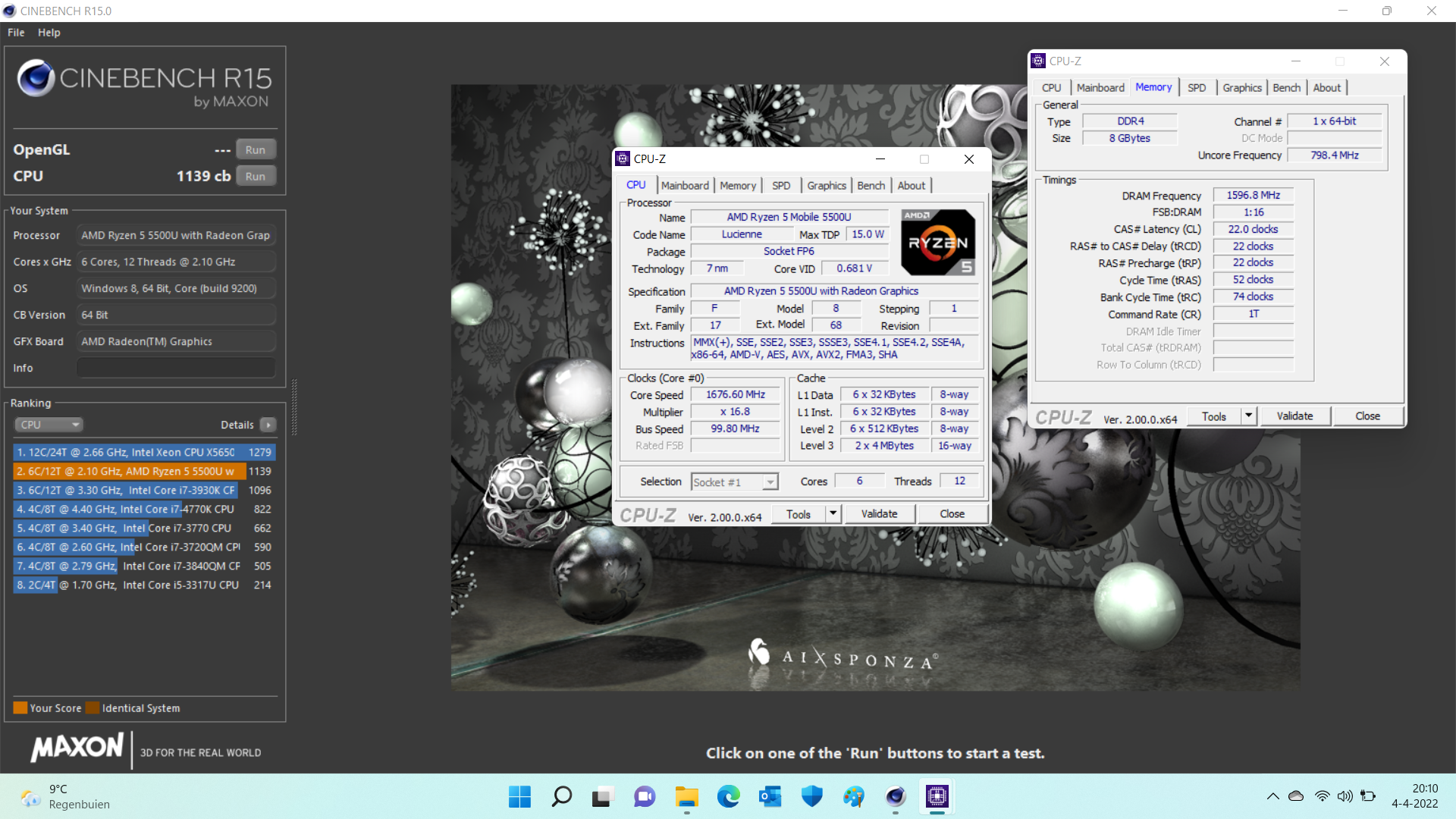Open the Chat app on taskbar

pos(645,797)
